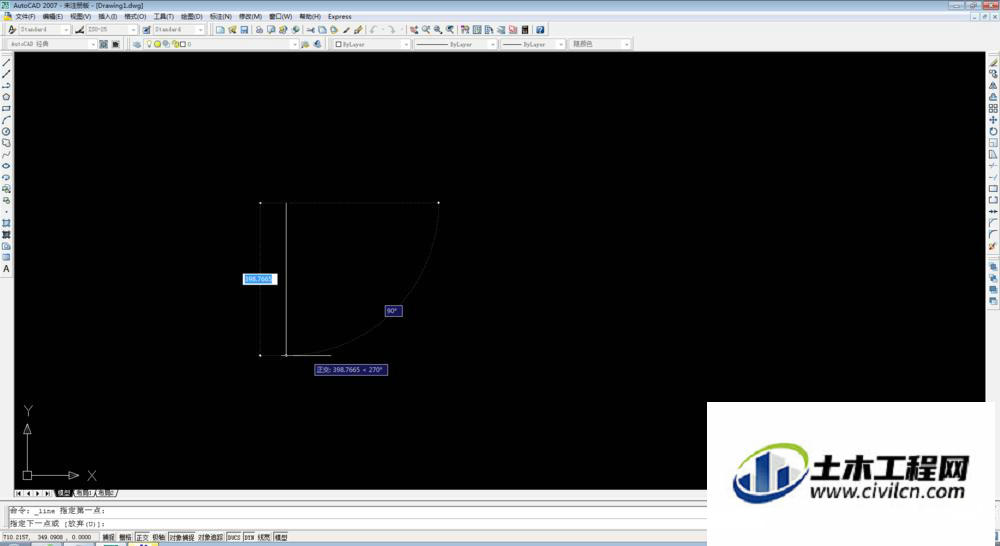
Task: Click the Redo arrow icon
Action: tap(390, 30)
